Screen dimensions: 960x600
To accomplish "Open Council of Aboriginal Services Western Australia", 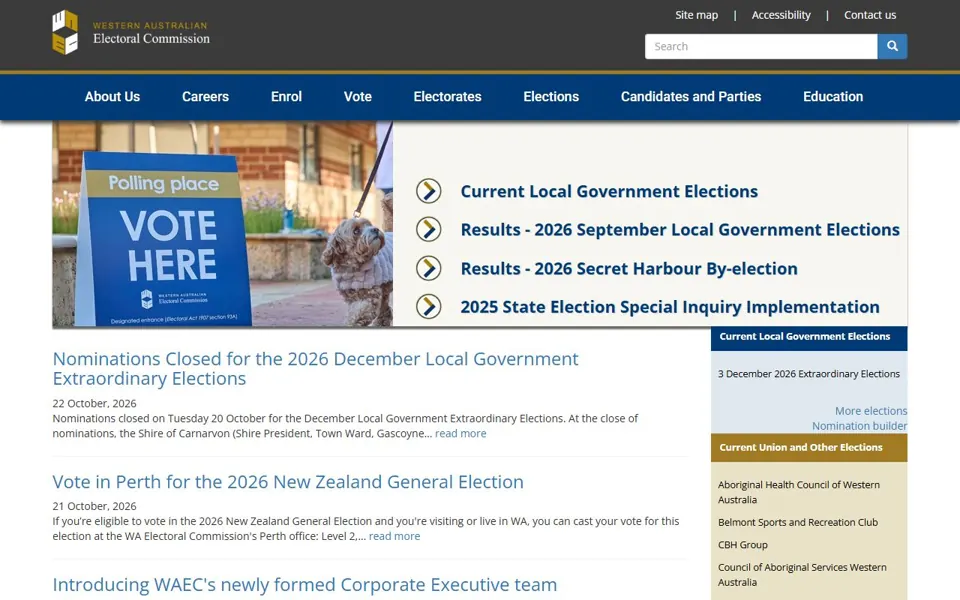I will [x=802, y=575].
